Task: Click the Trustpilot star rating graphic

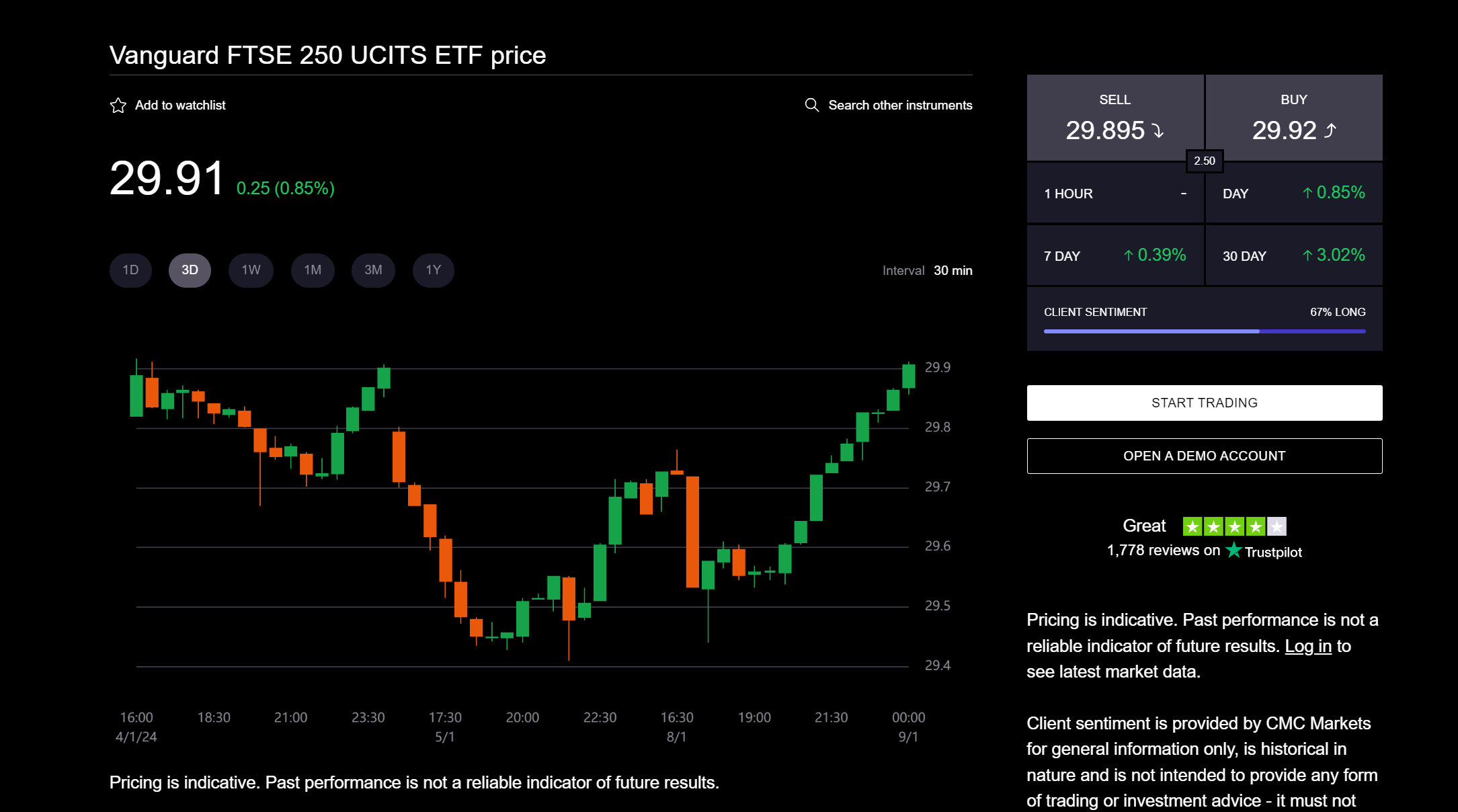Action: point(1235,526)
